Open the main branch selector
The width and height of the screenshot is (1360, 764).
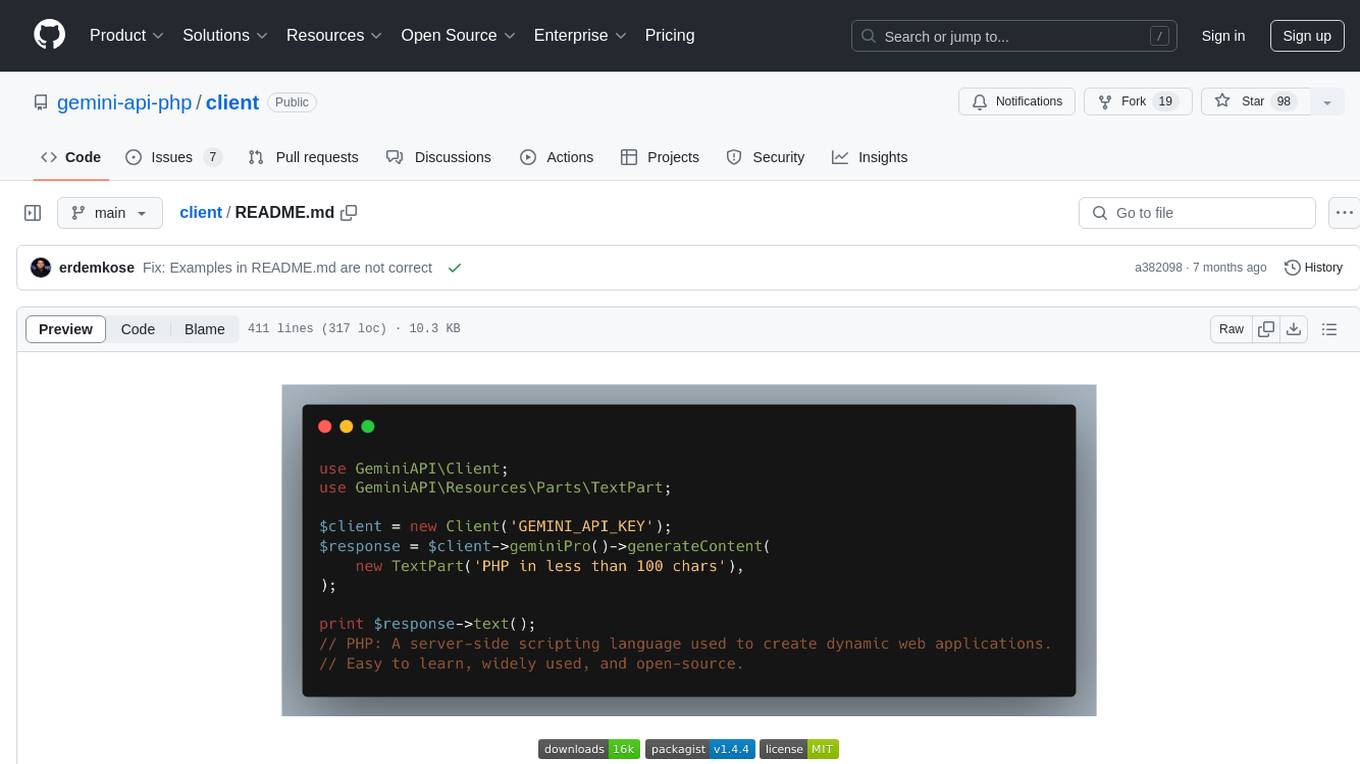click(x=109, y=213)
